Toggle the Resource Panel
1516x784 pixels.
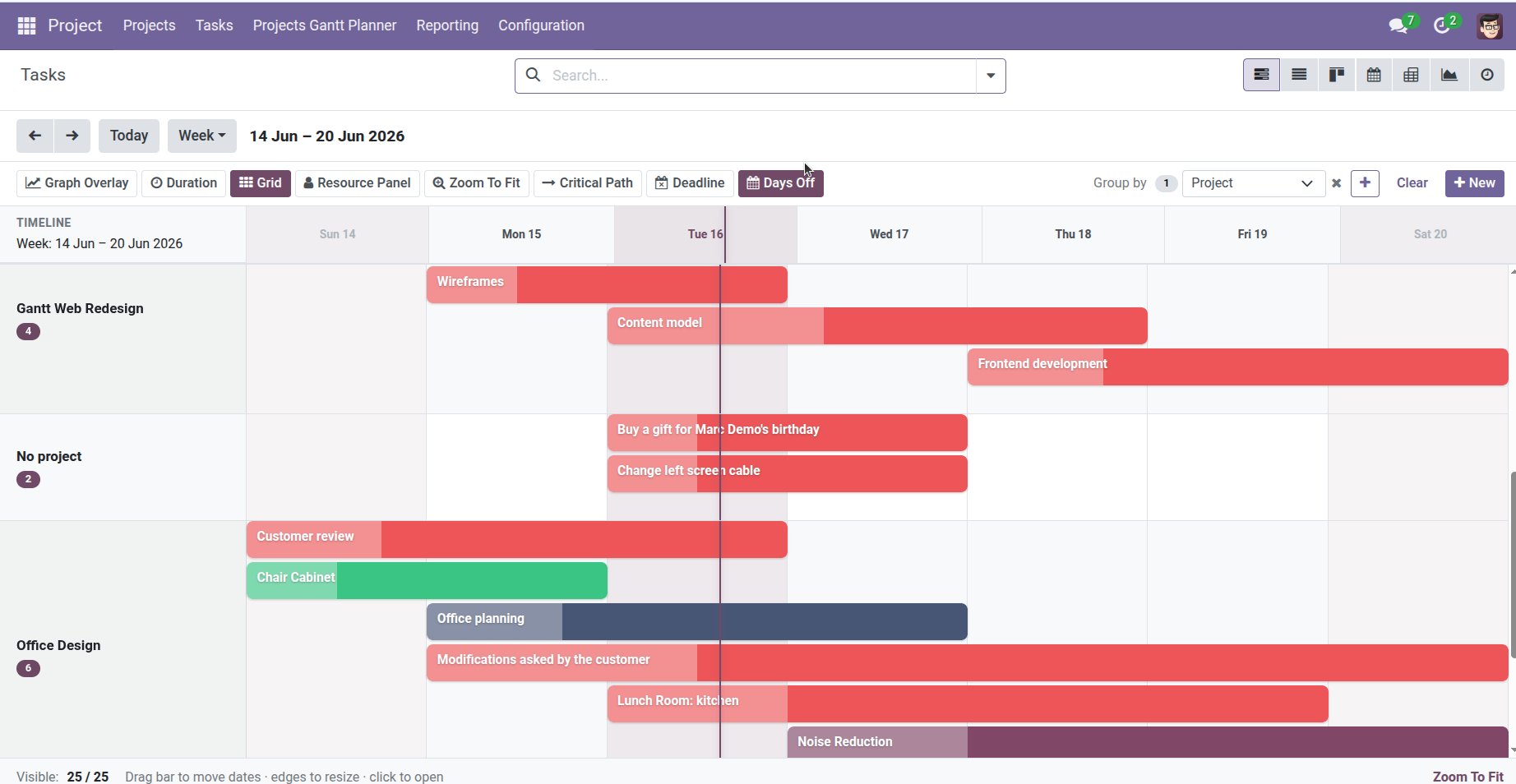[358, 183]
